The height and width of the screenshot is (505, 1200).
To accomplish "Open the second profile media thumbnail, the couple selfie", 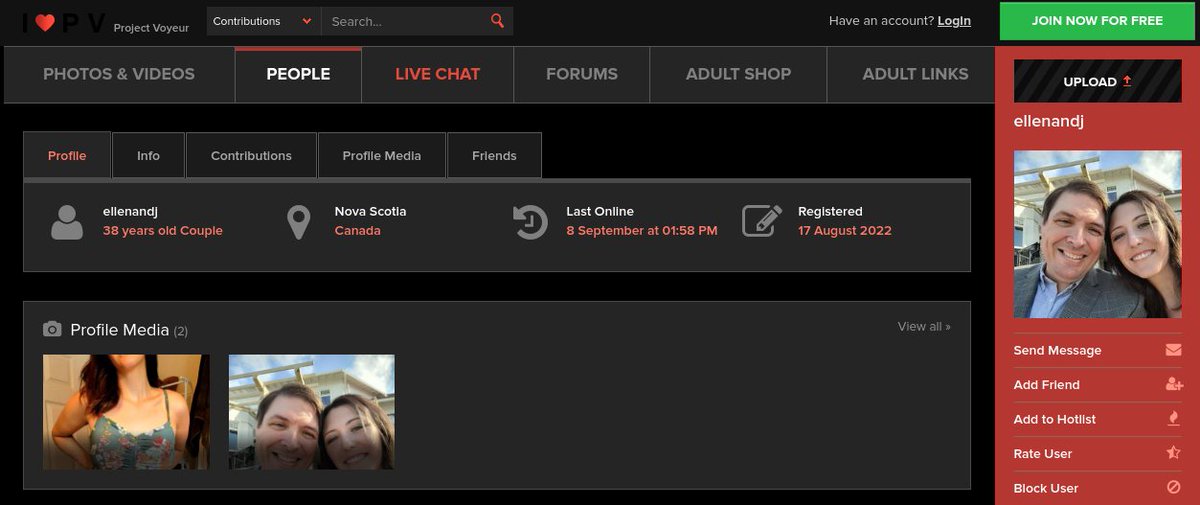I will (312, 412).
